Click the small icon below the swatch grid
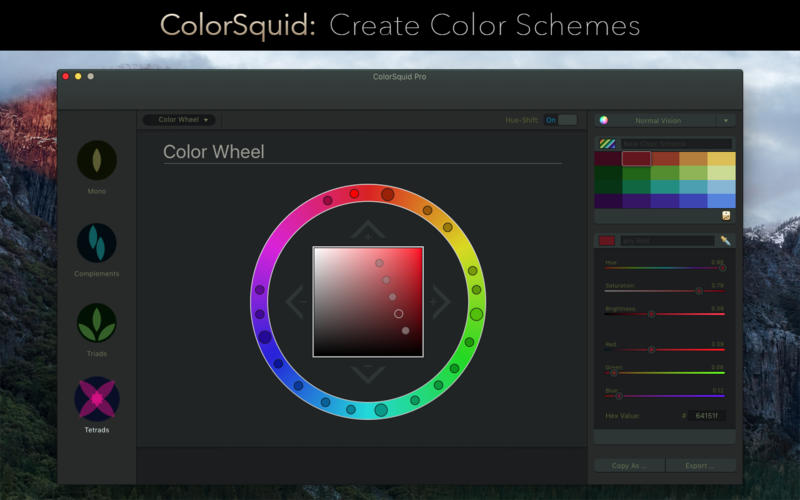800x500 pixels. (x=726, y=216)
